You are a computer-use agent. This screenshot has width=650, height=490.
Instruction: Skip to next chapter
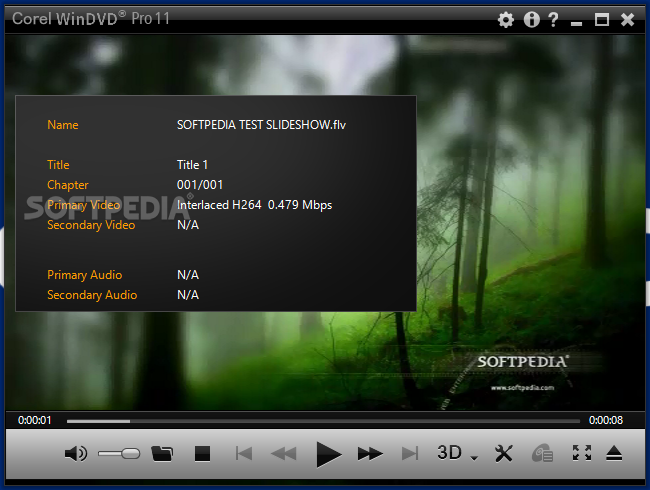(410, 454)
